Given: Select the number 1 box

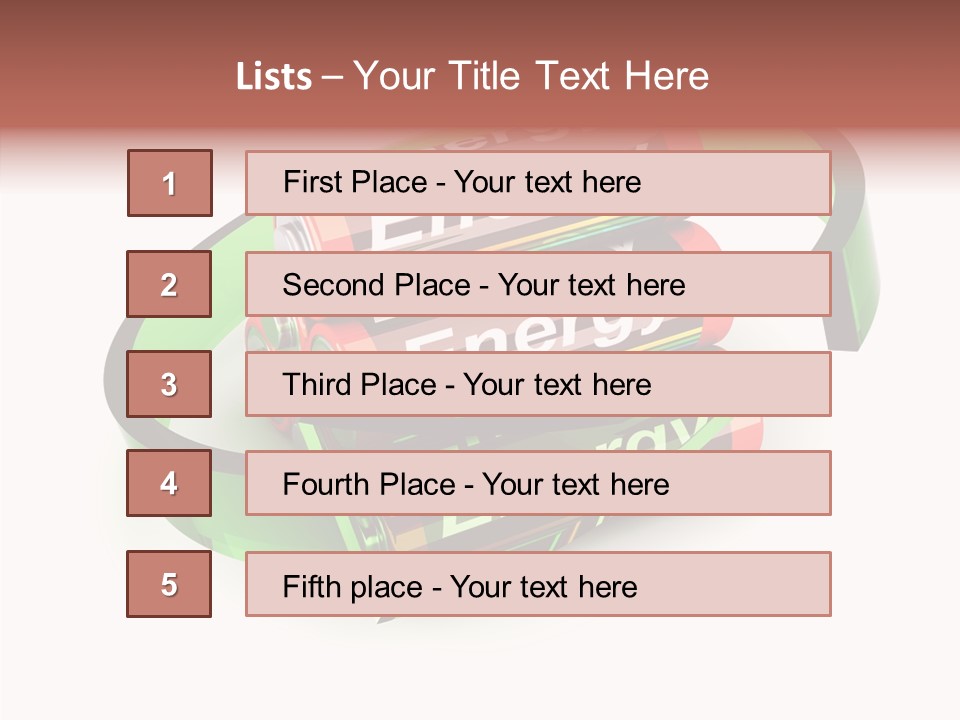Looking at the screenshot, I should (170, 183).
